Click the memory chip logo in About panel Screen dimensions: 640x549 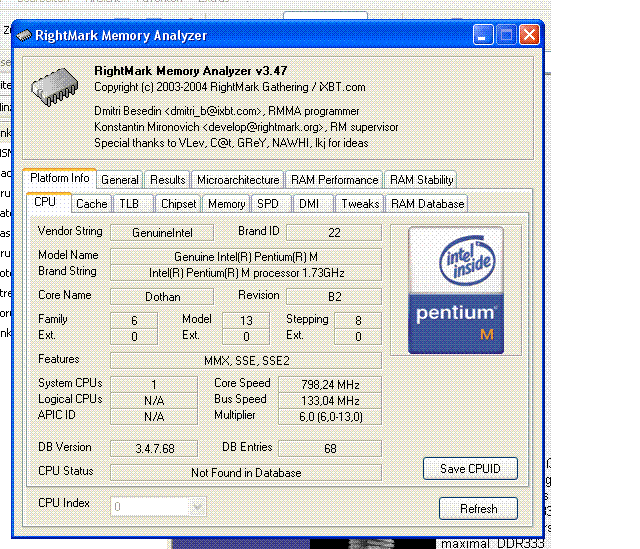(54, 87)
